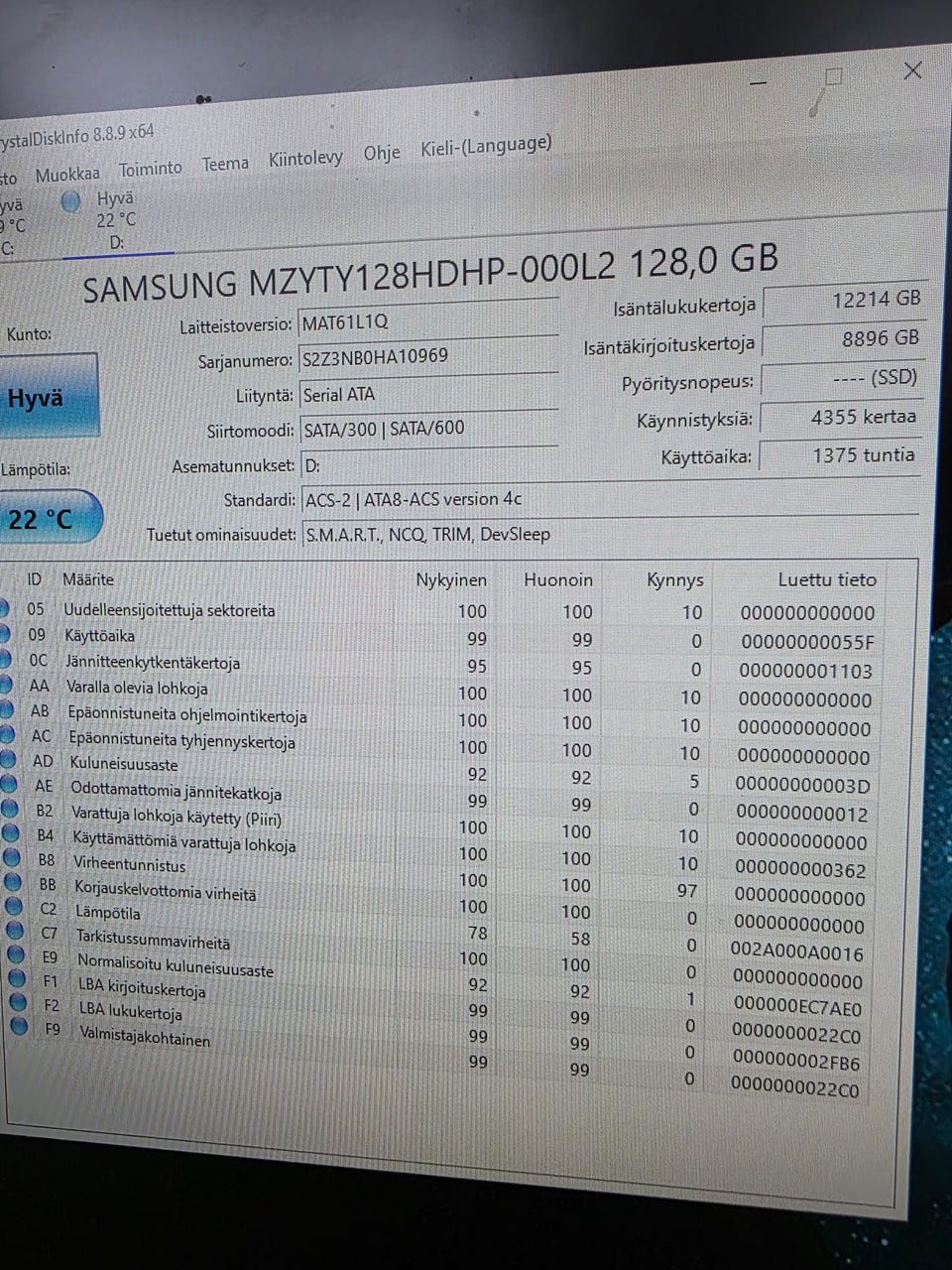Click the Asematunnukset field D:
Image resolution: width=952 pixels, height=1270 pixels.
coord(428,465)
